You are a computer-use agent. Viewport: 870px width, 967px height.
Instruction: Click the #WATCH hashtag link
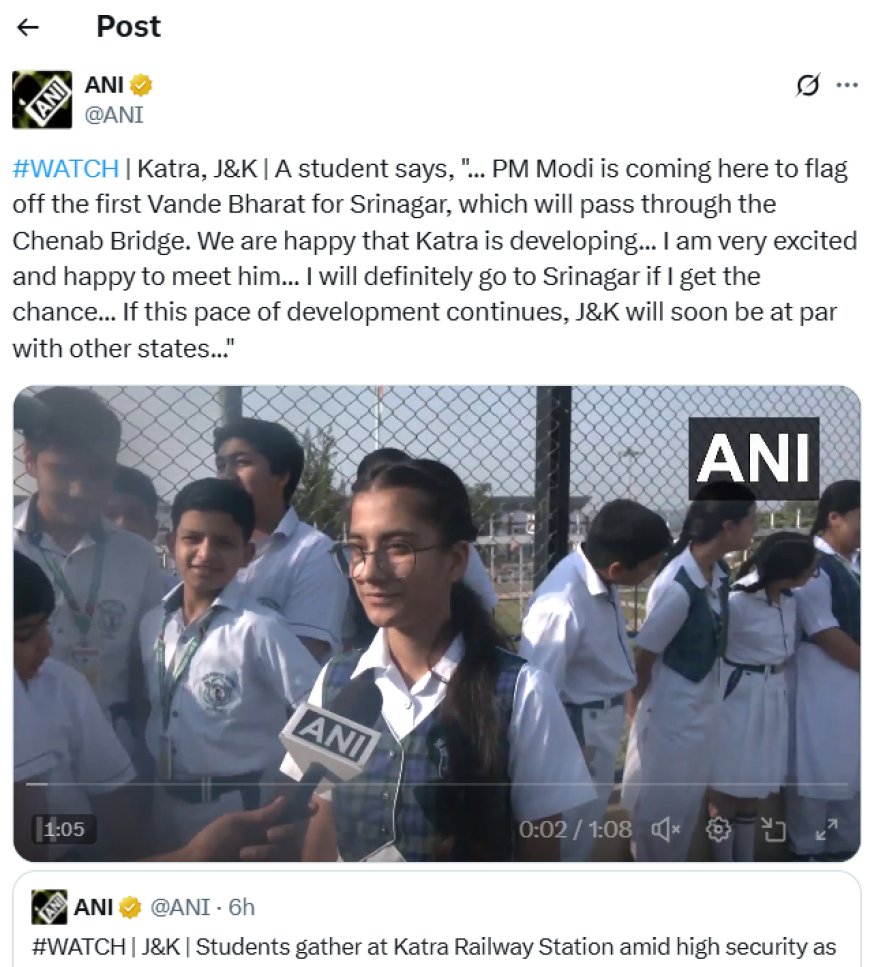(x=65, y=168)
